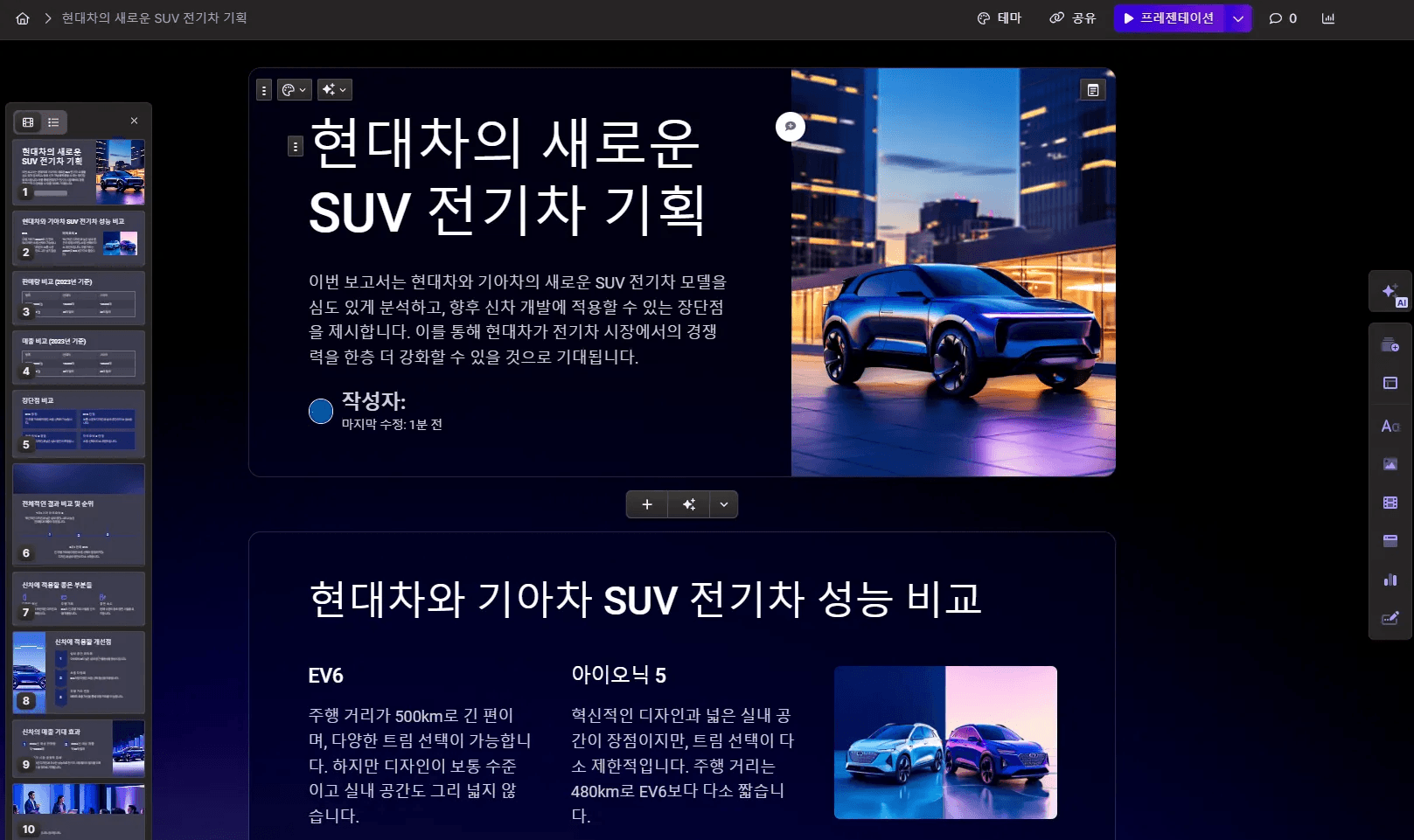Viewport: 1414px width, 840px height.
Task: Select slide 2 성능 비교 thumbnail
Action: coord(79,237)
